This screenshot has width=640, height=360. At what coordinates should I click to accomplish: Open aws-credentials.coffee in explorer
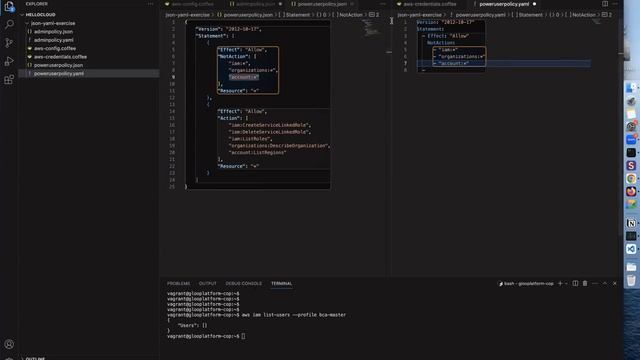coord(60,57)
